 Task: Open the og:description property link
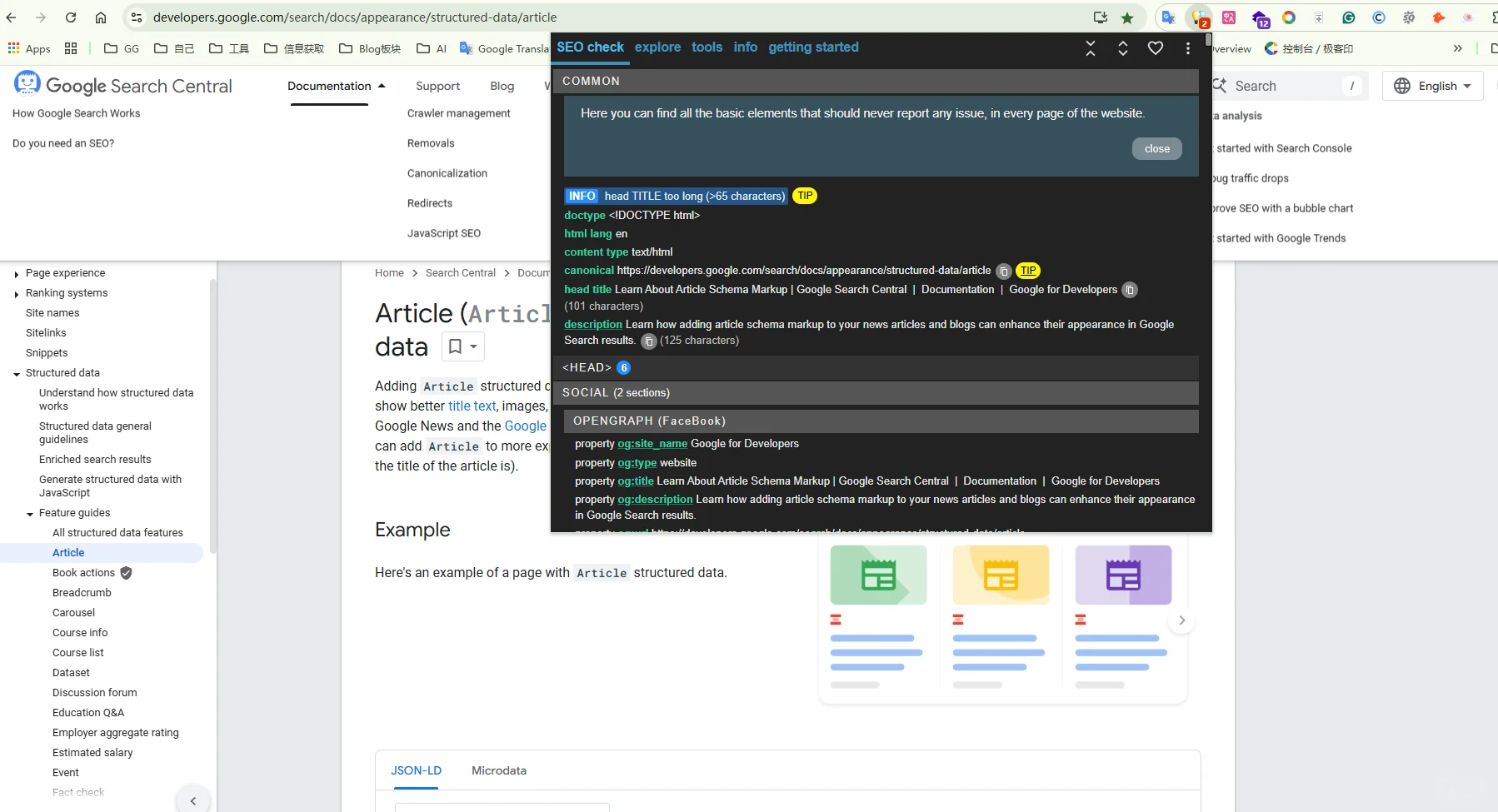pos(655,500)
